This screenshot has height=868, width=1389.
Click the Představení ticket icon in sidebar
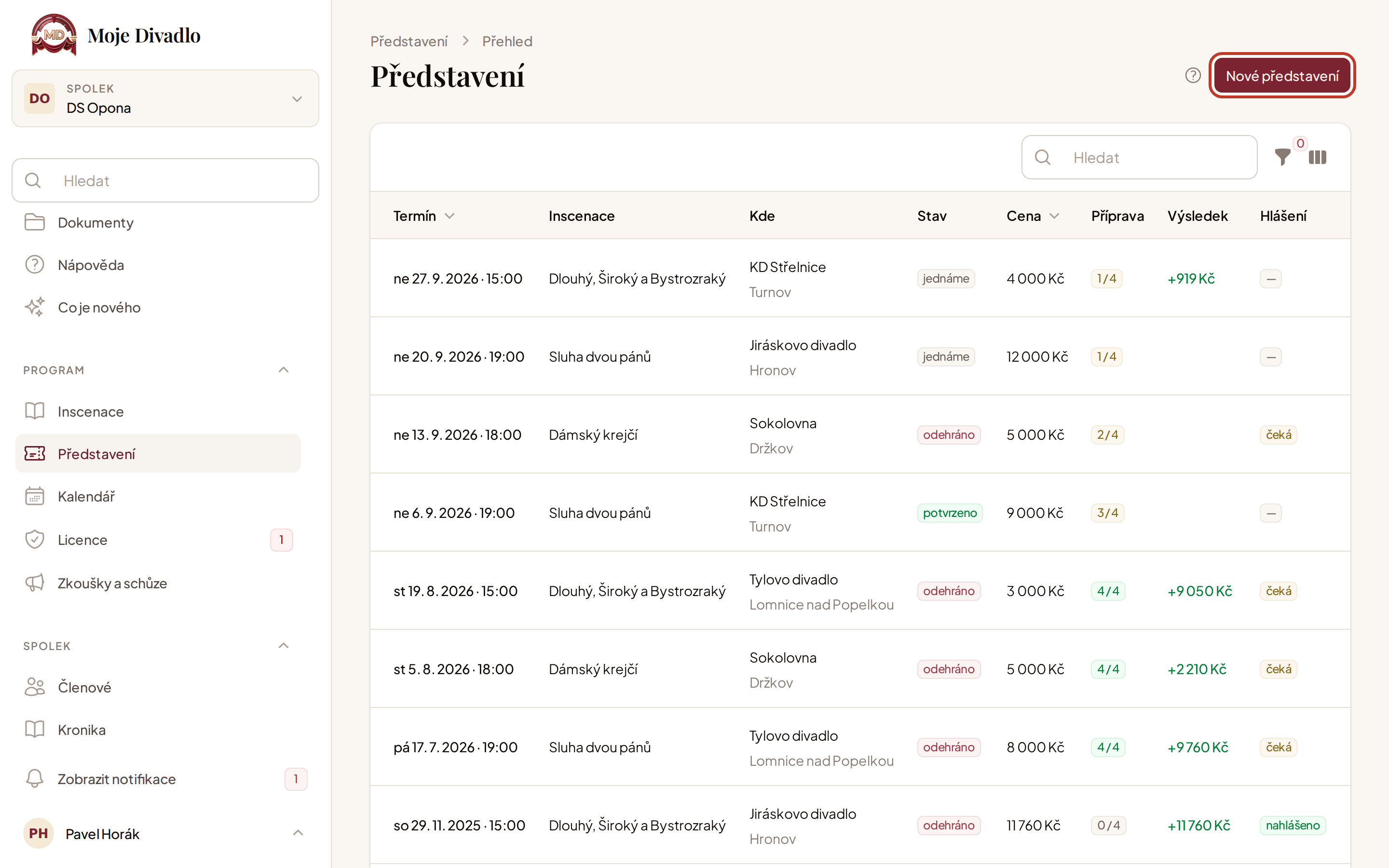34,453
